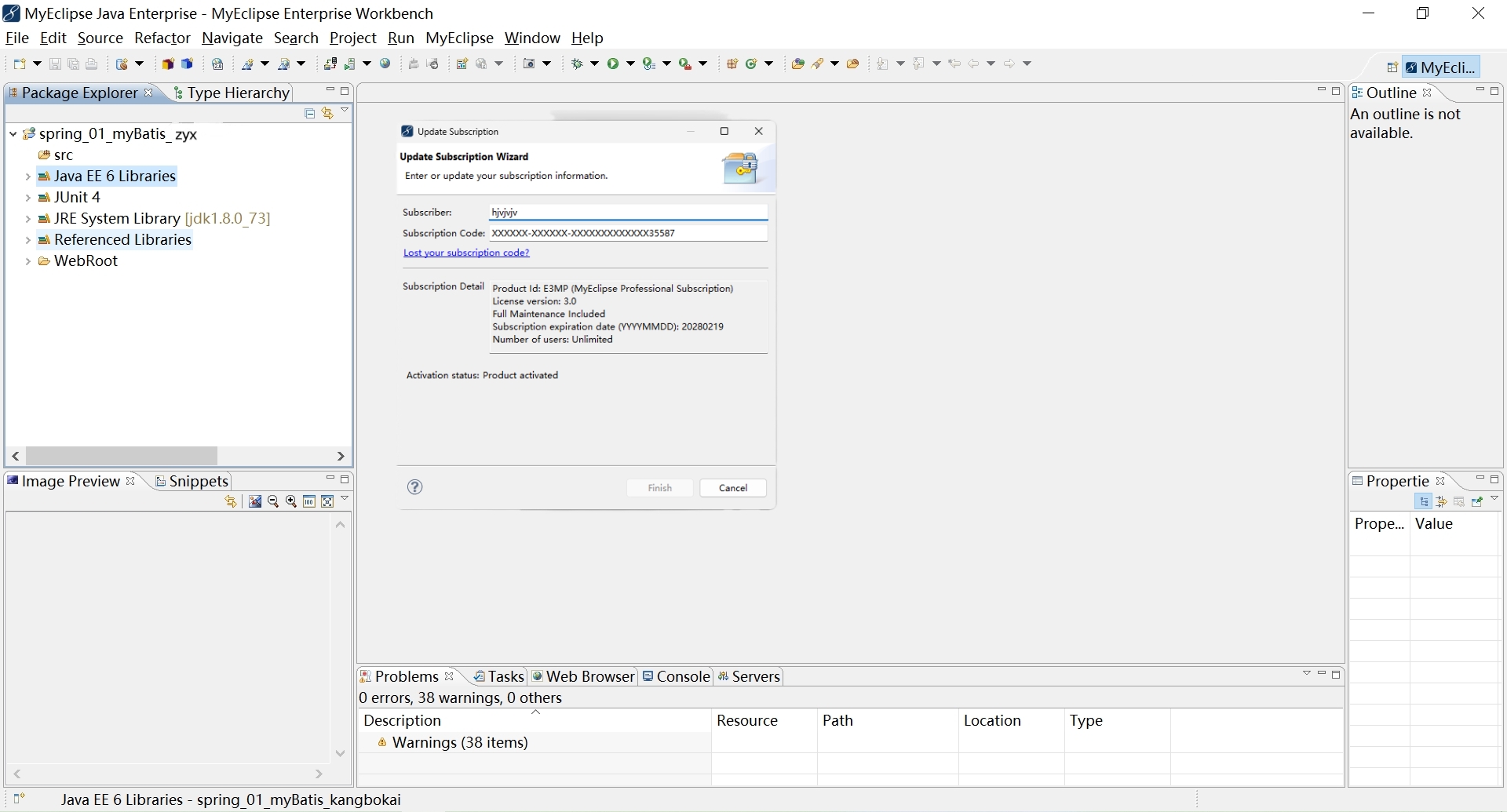Open the Refactor menu
This screenshot has width=1507, height=812.
coord(162,38)
